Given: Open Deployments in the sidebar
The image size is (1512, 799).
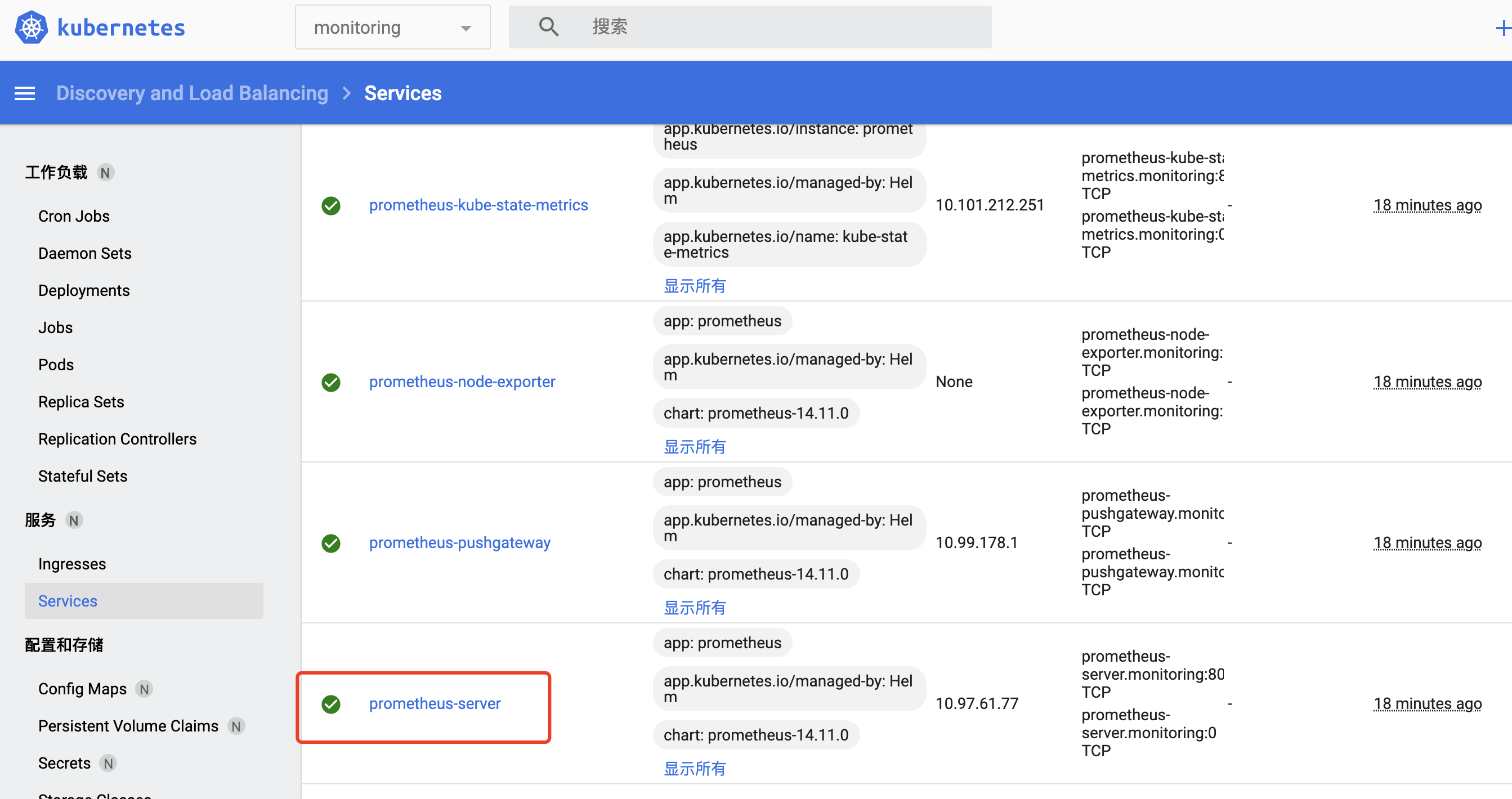Looking at the screenshot, I should [x=84, y=290].
